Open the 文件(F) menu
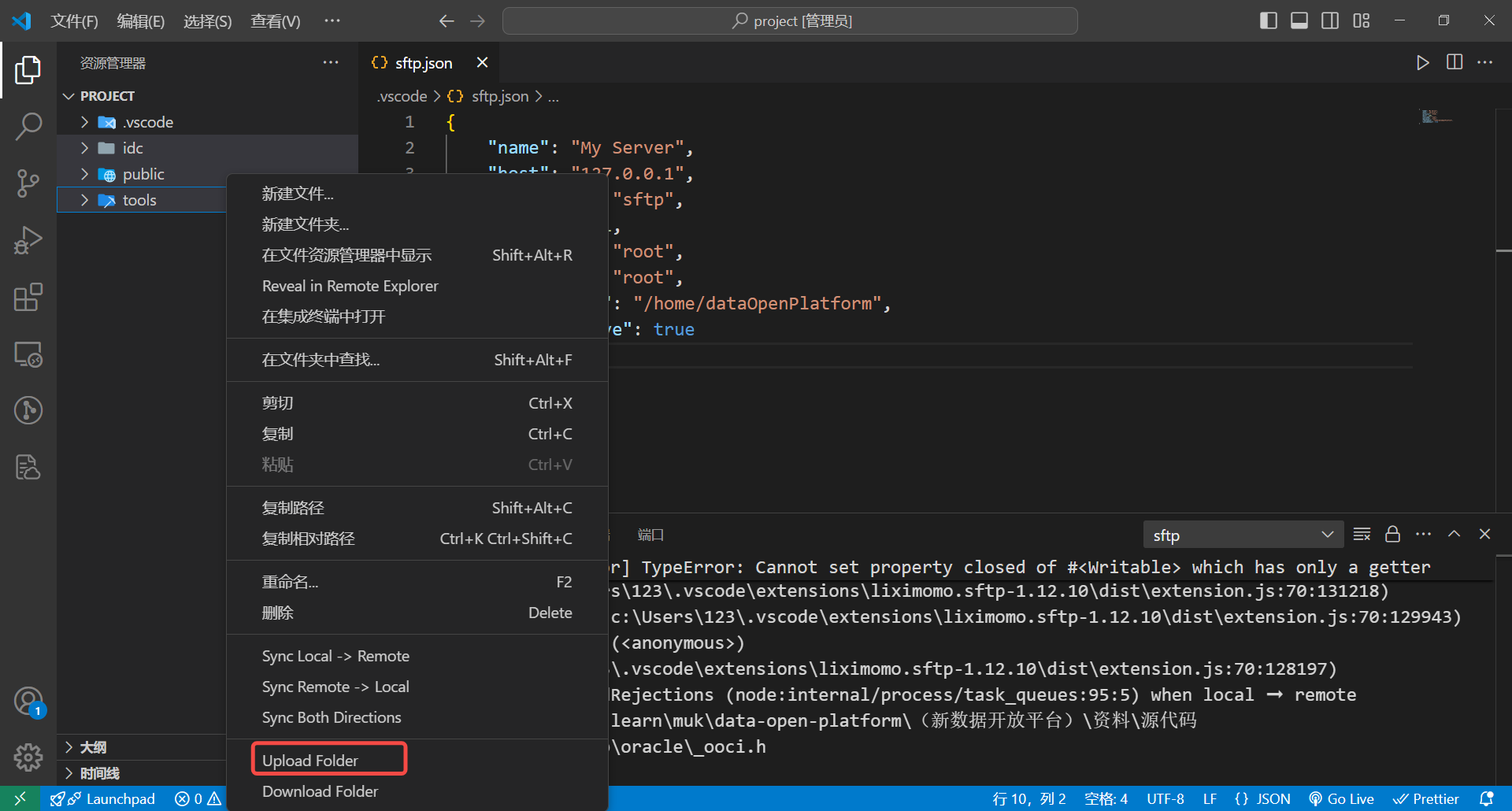 click(74, 21)
